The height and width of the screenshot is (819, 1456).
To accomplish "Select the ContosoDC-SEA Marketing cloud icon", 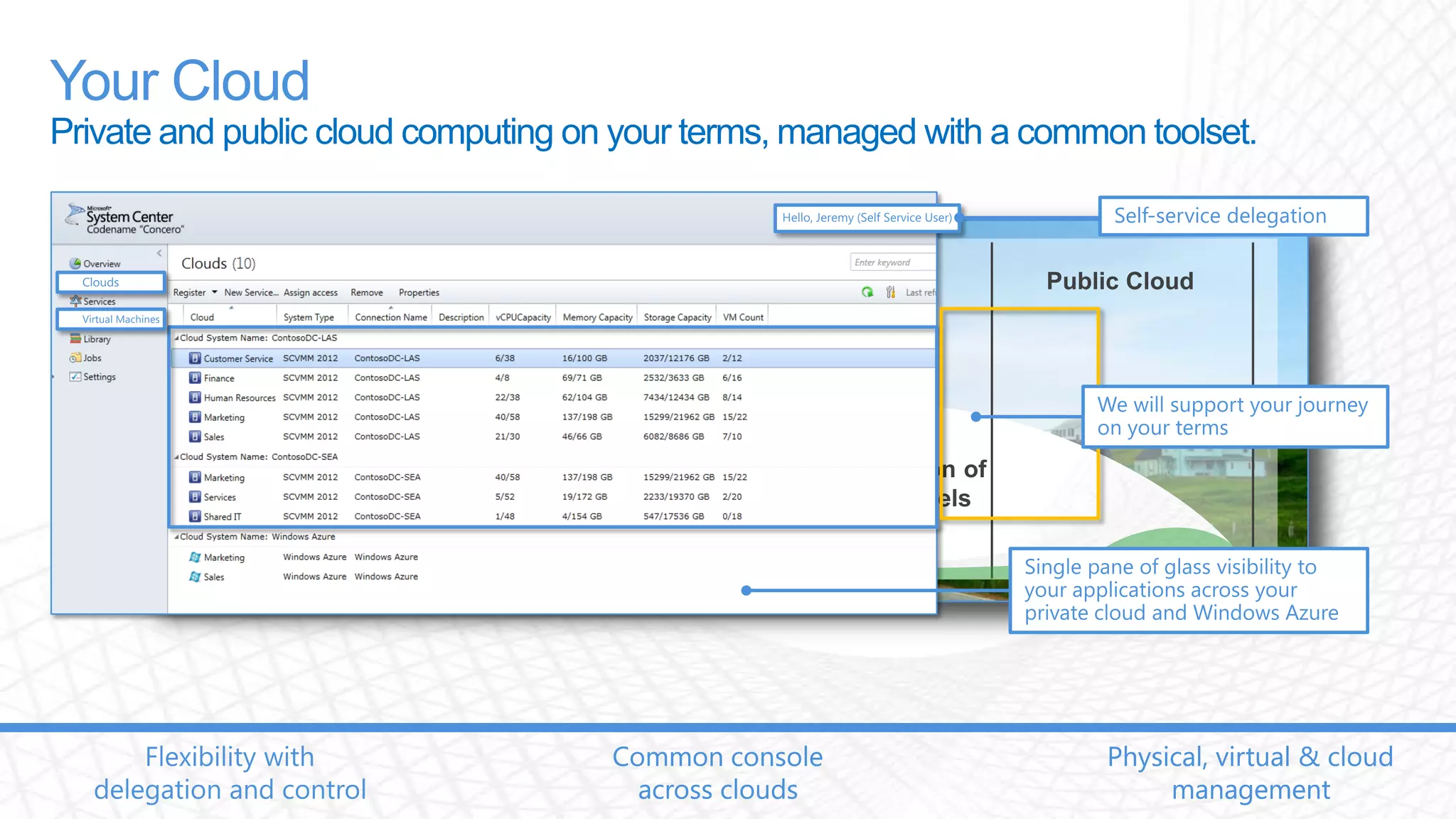I will click(x=195, y=477).
